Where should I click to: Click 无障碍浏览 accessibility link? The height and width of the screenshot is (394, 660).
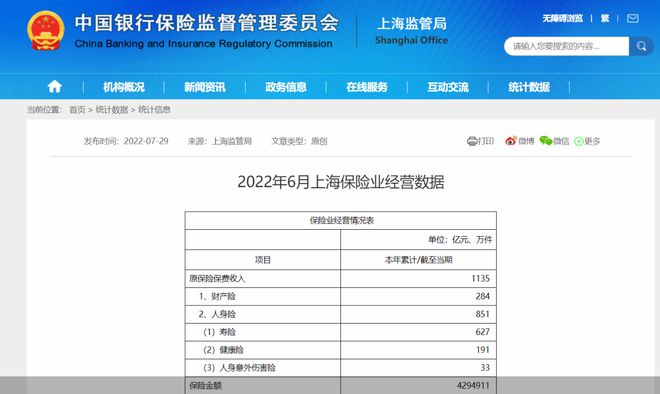click(x=562, y=19)
